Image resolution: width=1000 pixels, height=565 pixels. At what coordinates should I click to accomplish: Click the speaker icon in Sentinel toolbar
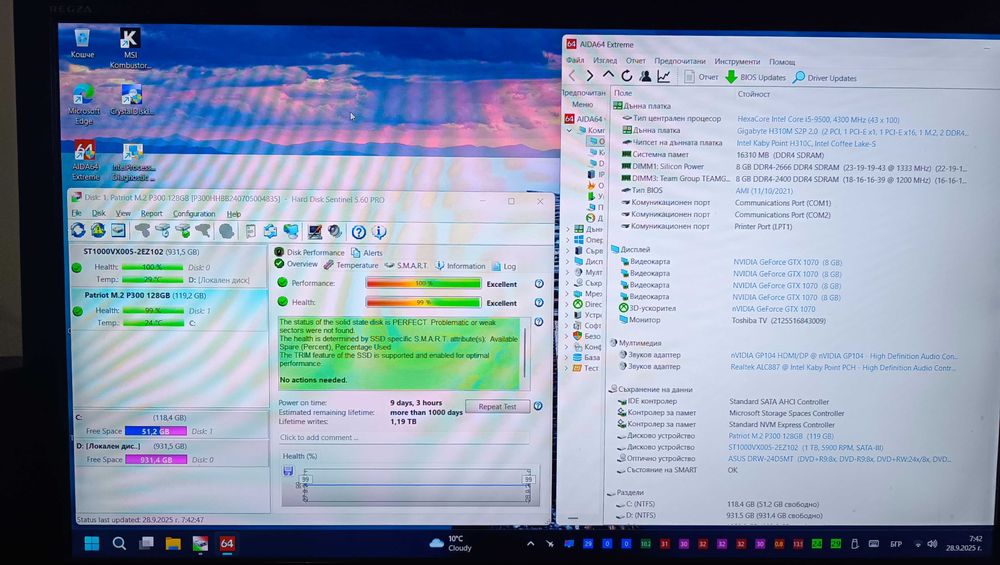tap(335, 231)
